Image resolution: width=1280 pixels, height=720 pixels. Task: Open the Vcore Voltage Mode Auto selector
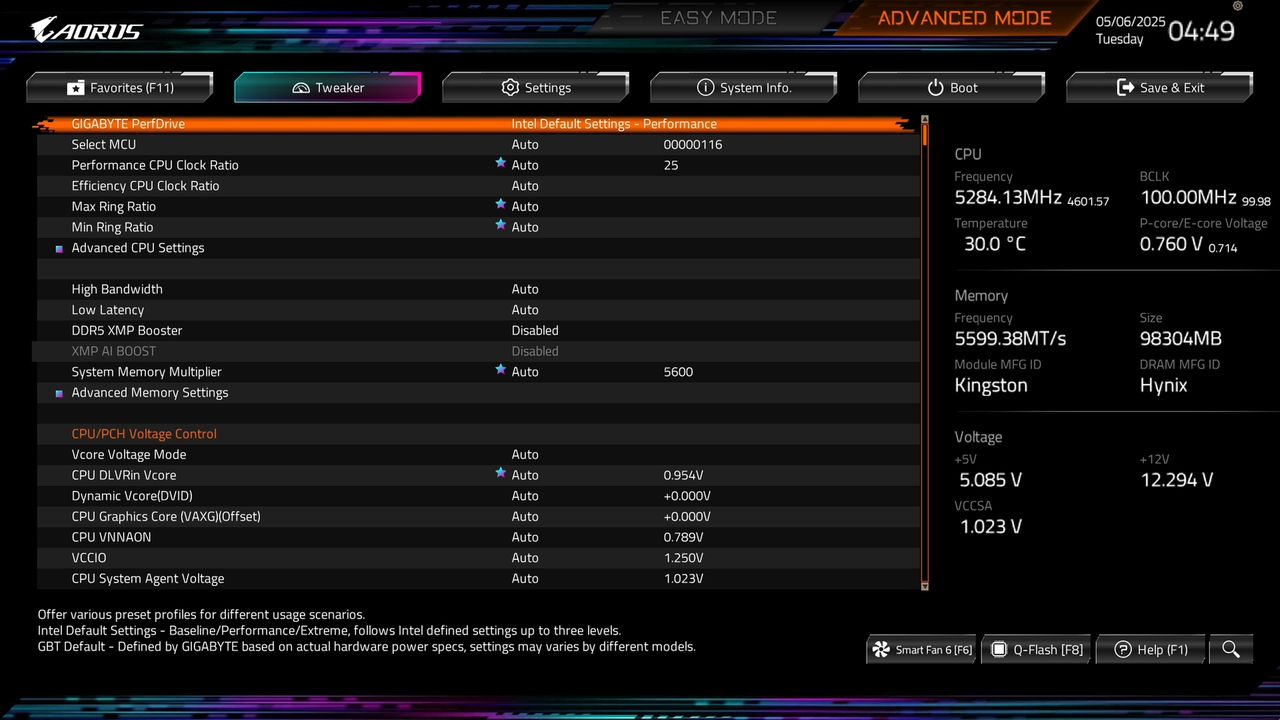click(525, 454)
